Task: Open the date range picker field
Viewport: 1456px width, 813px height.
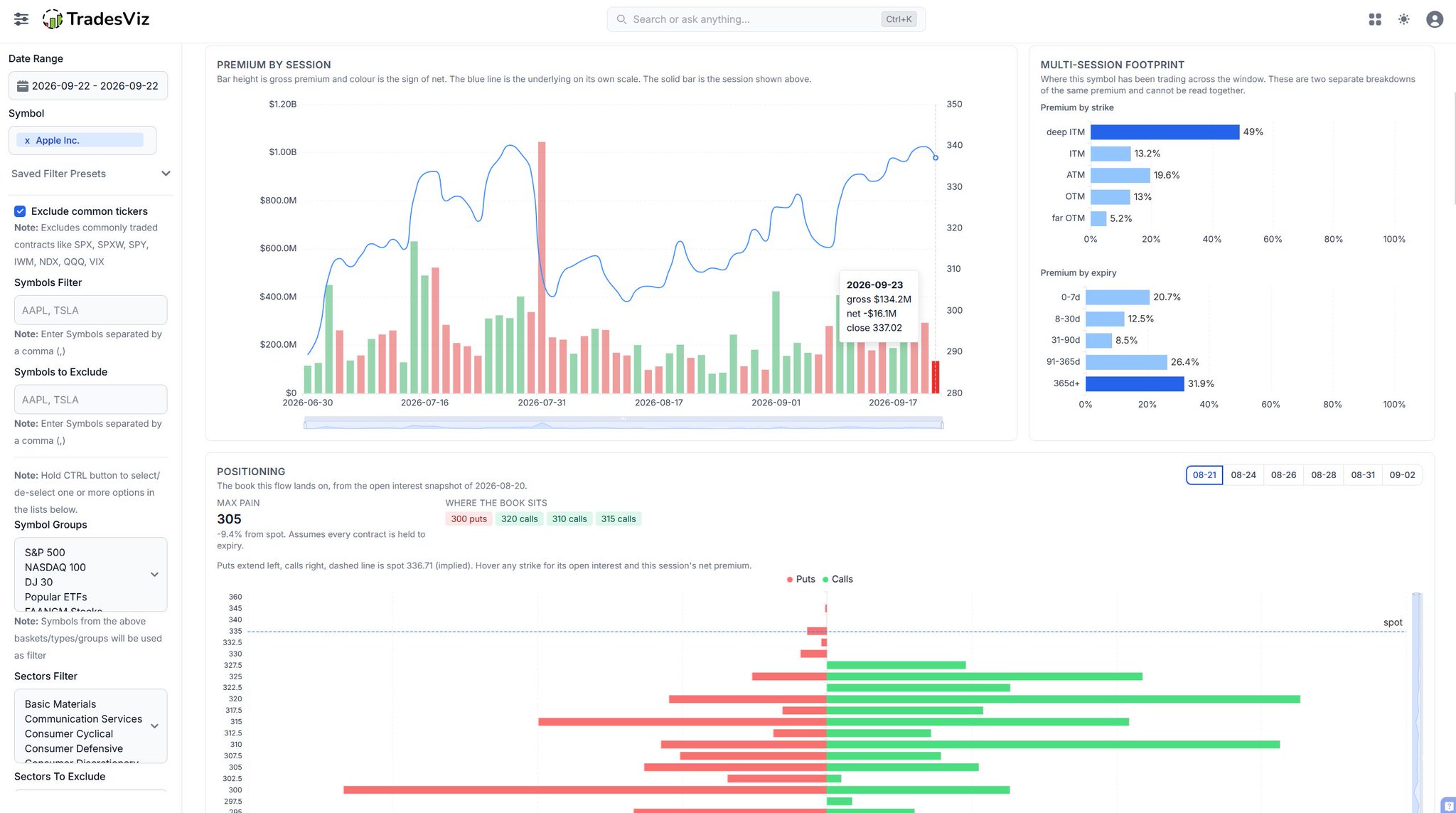Action: tap(88, 86)
